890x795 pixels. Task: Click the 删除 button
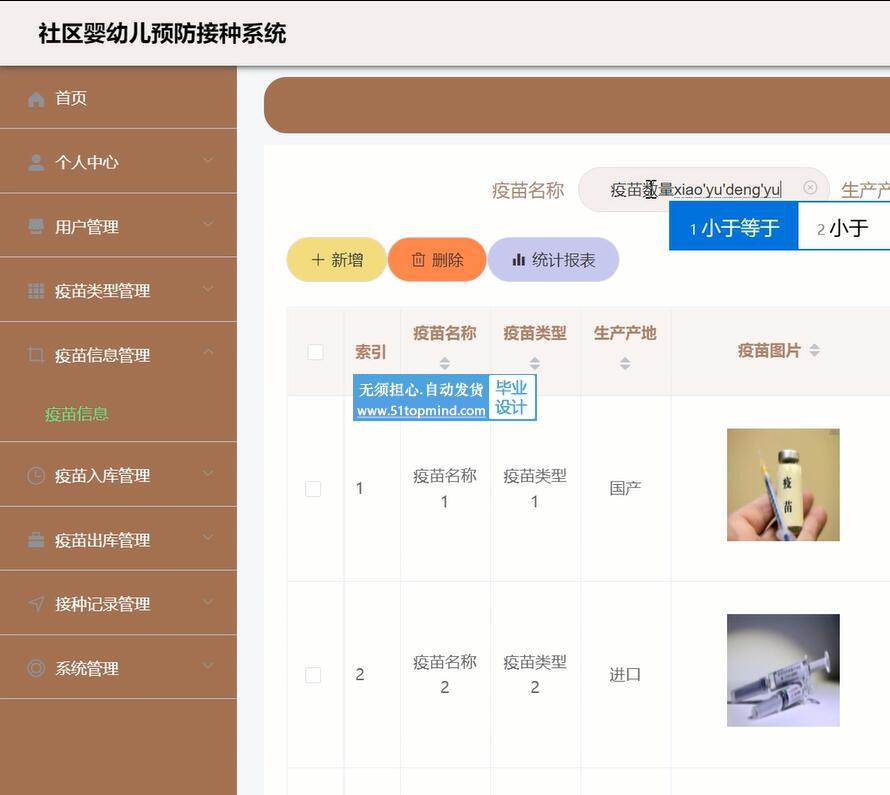[x=437, y=260]
